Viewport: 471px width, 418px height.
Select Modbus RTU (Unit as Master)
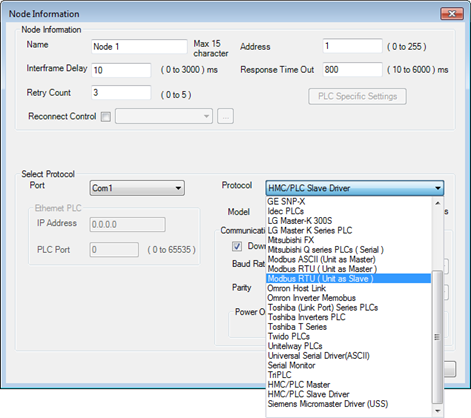click(349, 269)
